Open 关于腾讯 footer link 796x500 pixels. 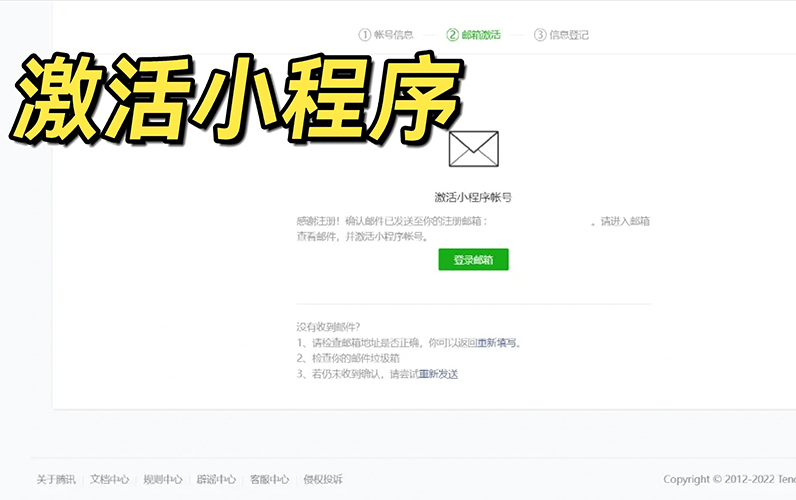click(56, 479)
